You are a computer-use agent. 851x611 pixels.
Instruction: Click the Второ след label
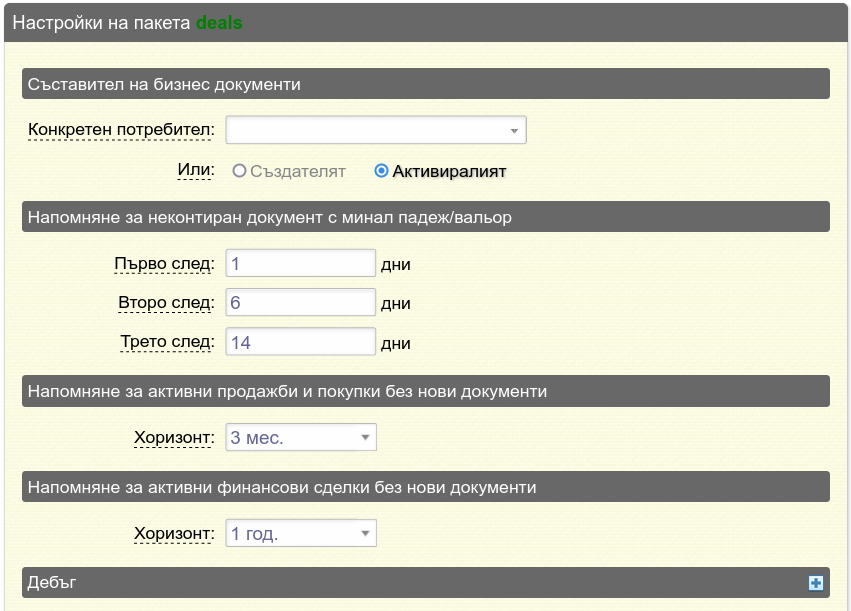click(x=167, y=303)
